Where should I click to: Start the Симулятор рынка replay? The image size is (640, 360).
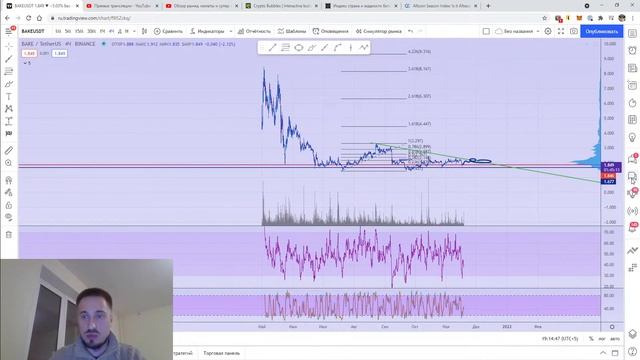point(378,31)
